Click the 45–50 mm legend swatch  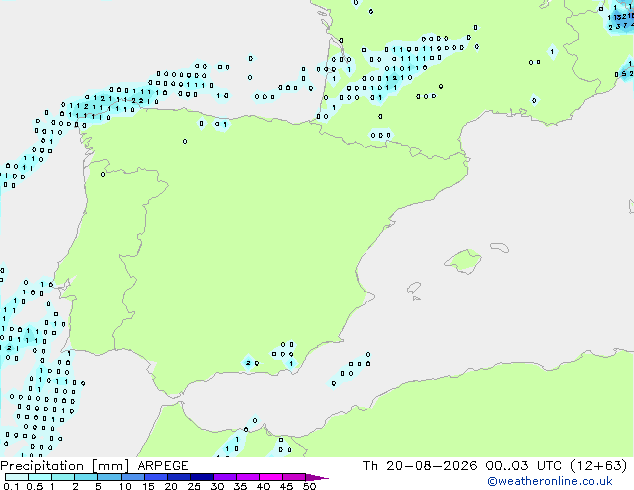point(294,477)
